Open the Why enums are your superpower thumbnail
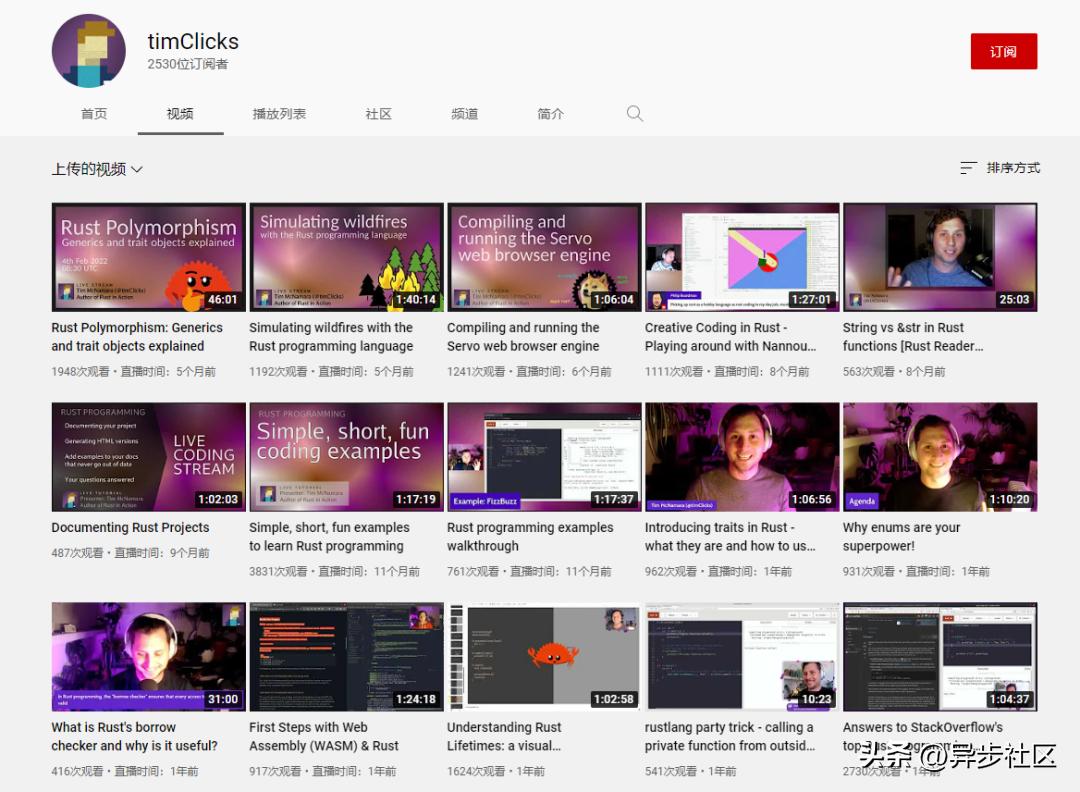The image size is (1080, 792). coord(940,457)
